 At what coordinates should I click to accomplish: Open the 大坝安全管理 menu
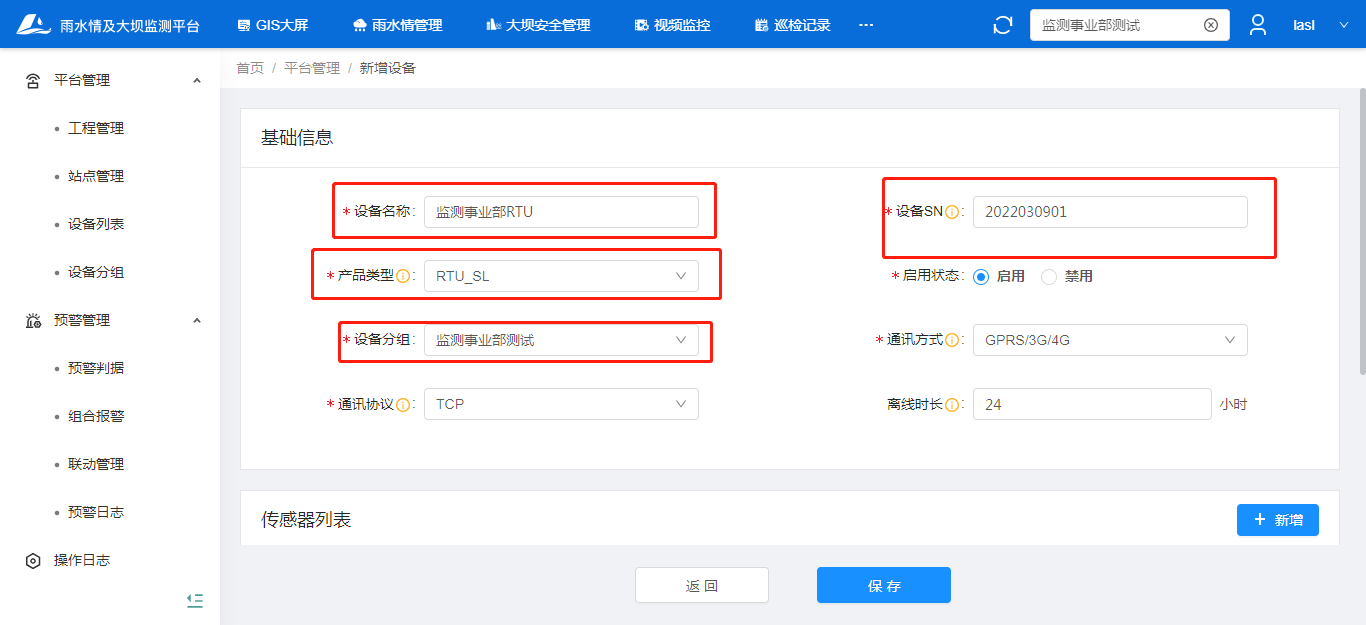click(x=538, y=25)
